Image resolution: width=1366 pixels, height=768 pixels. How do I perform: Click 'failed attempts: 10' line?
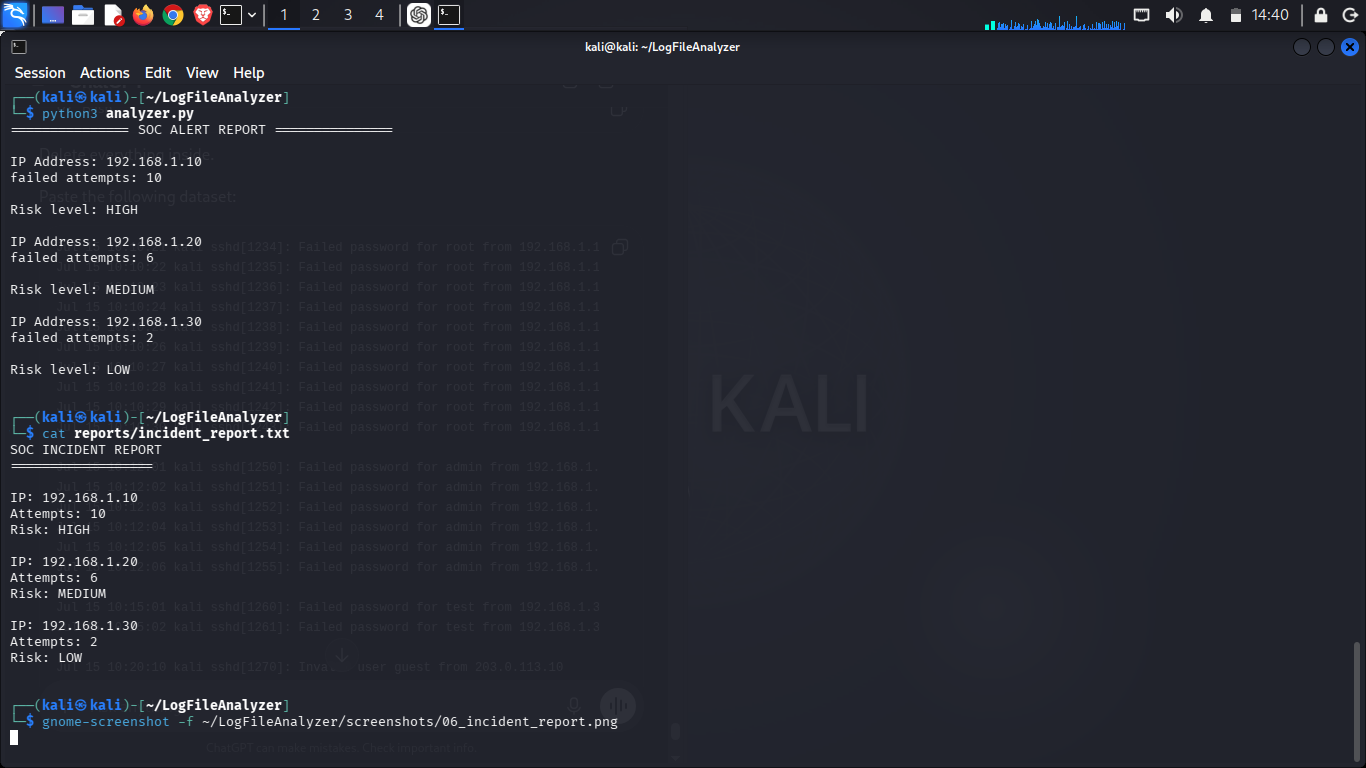(86, 177)
